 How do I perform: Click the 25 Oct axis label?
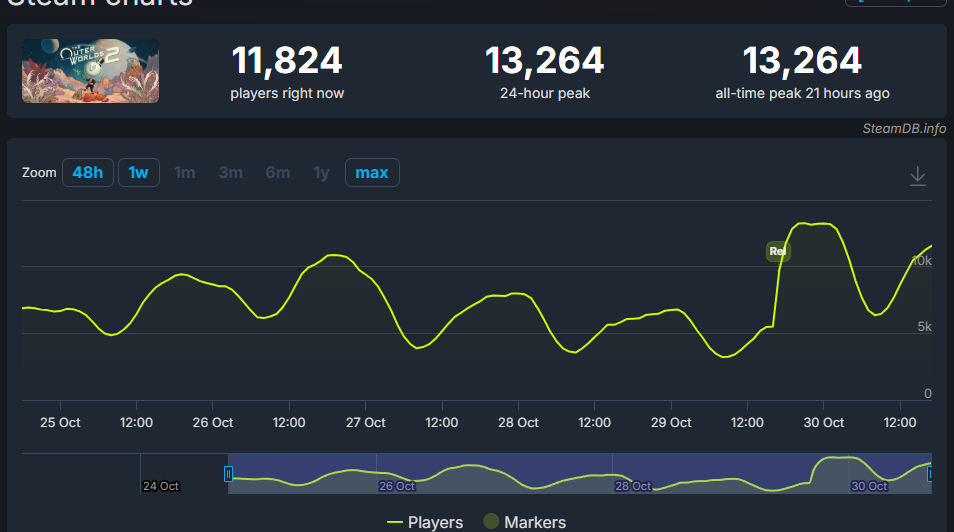(60, 422)
